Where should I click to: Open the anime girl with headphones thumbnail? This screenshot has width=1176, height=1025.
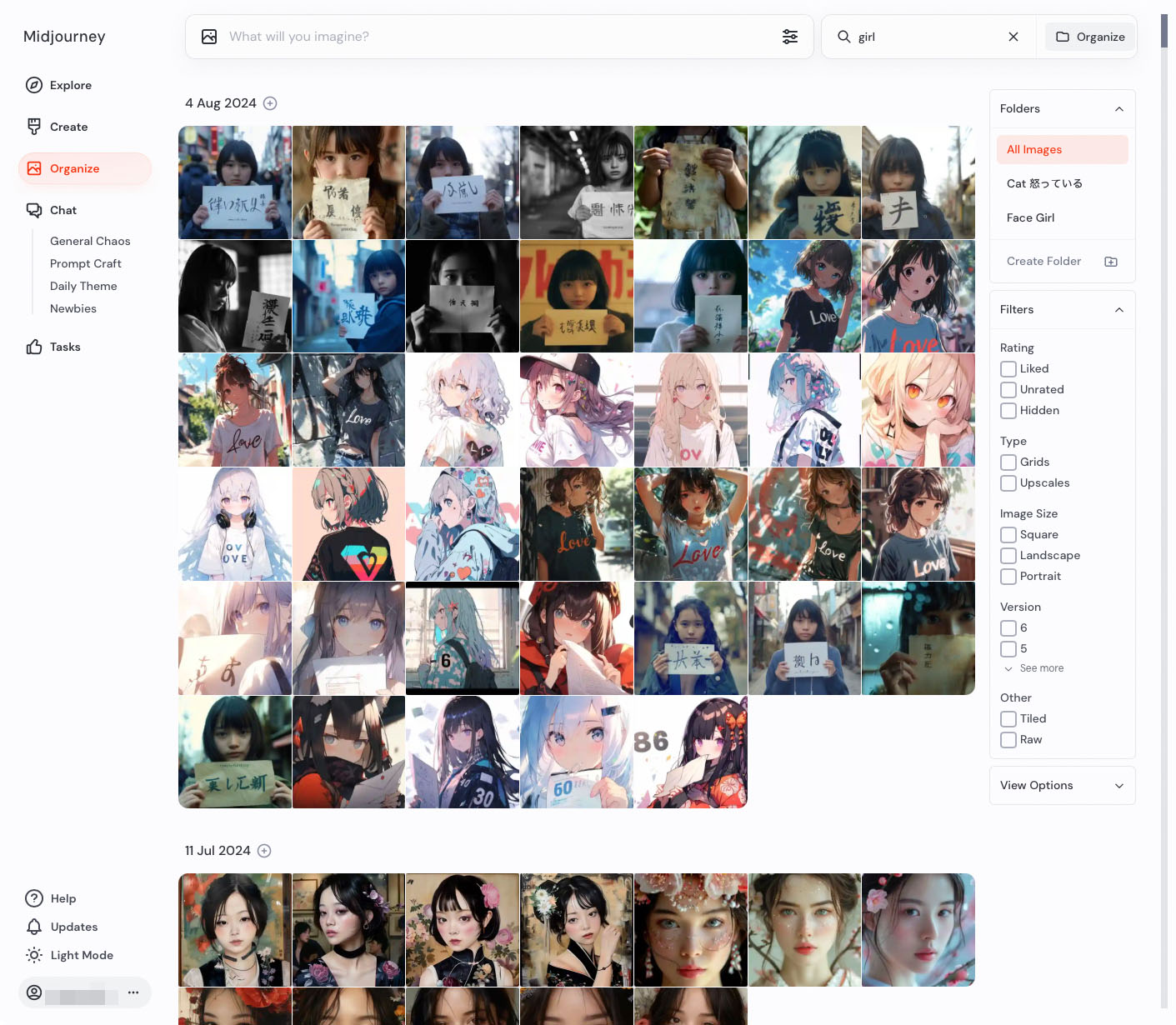point(235,524)
